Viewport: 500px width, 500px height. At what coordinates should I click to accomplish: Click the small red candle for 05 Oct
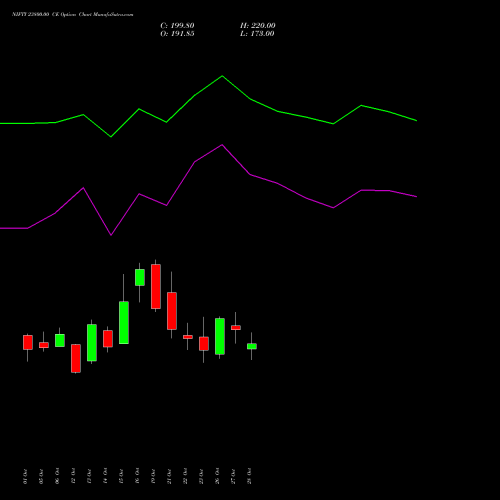tap(44, 345)
